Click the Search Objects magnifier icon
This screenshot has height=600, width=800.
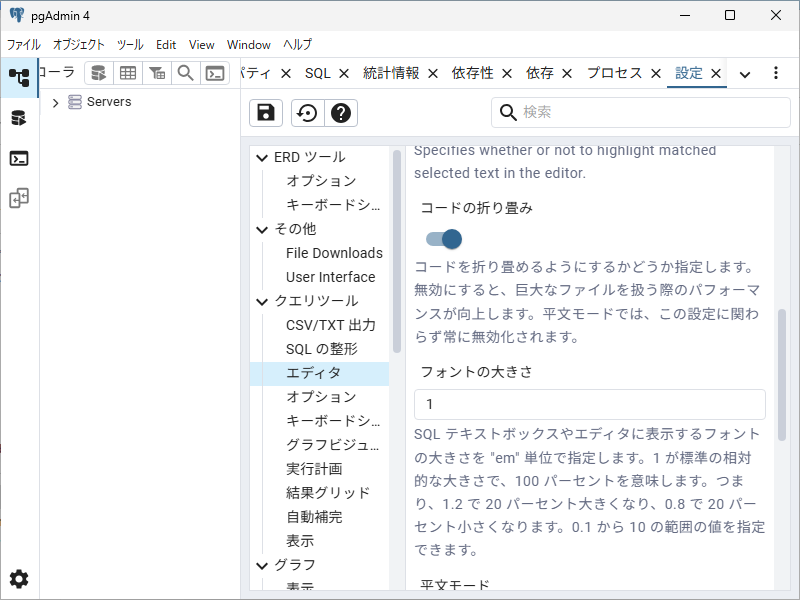pyautogui.click(x=185, y=73)
